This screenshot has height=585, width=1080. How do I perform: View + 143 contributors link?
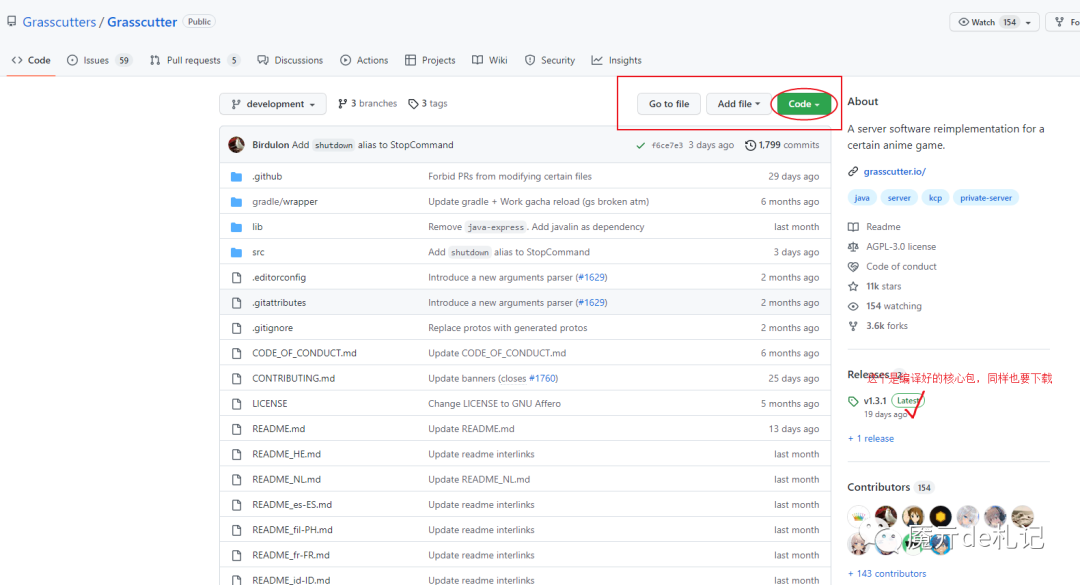click(x=886, y=573)
